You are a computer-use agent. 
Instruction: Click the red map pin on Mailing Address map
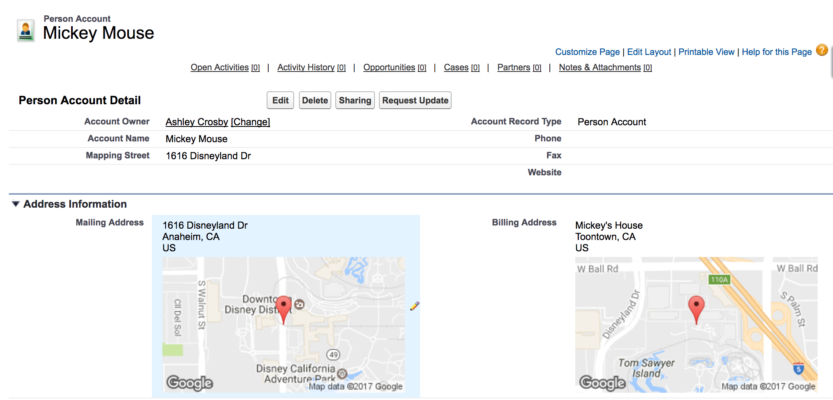pyautogui.click(x=285, y=310)
